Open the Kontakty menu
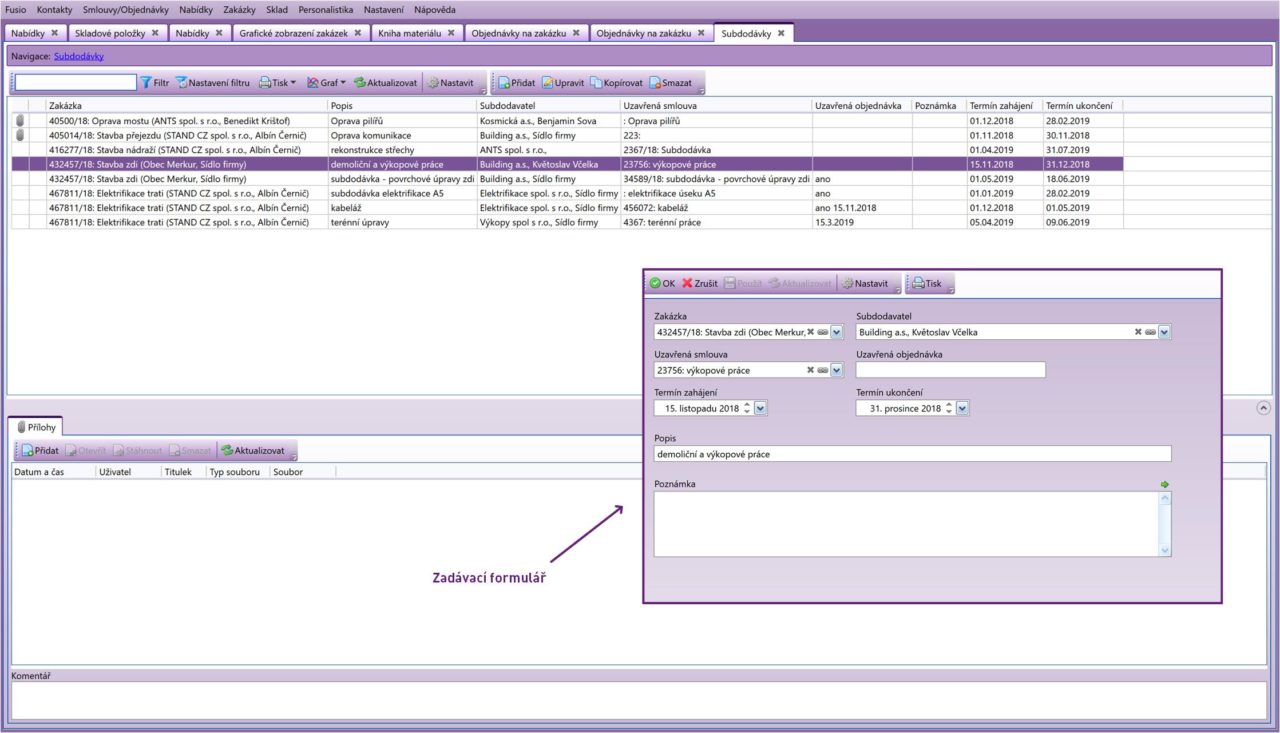Viewport: 1280px width, 733px height. pos(54,9)
